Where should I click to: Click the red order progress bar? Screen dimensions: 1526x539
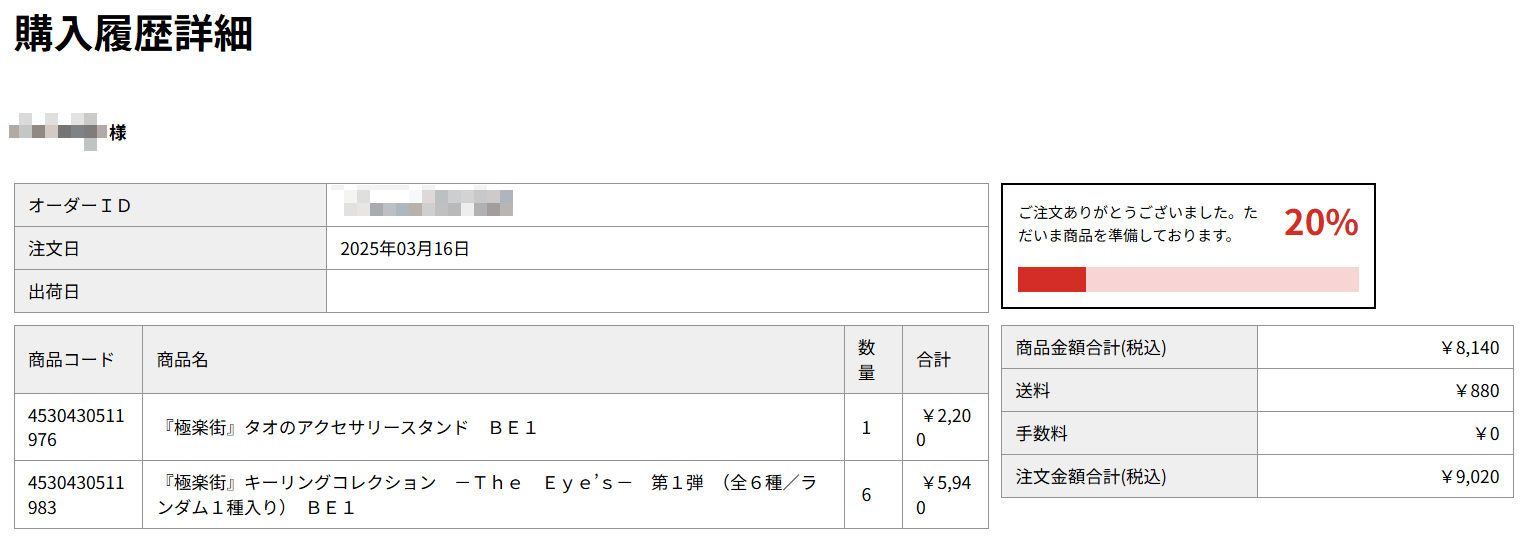[x=1188, y=279]
